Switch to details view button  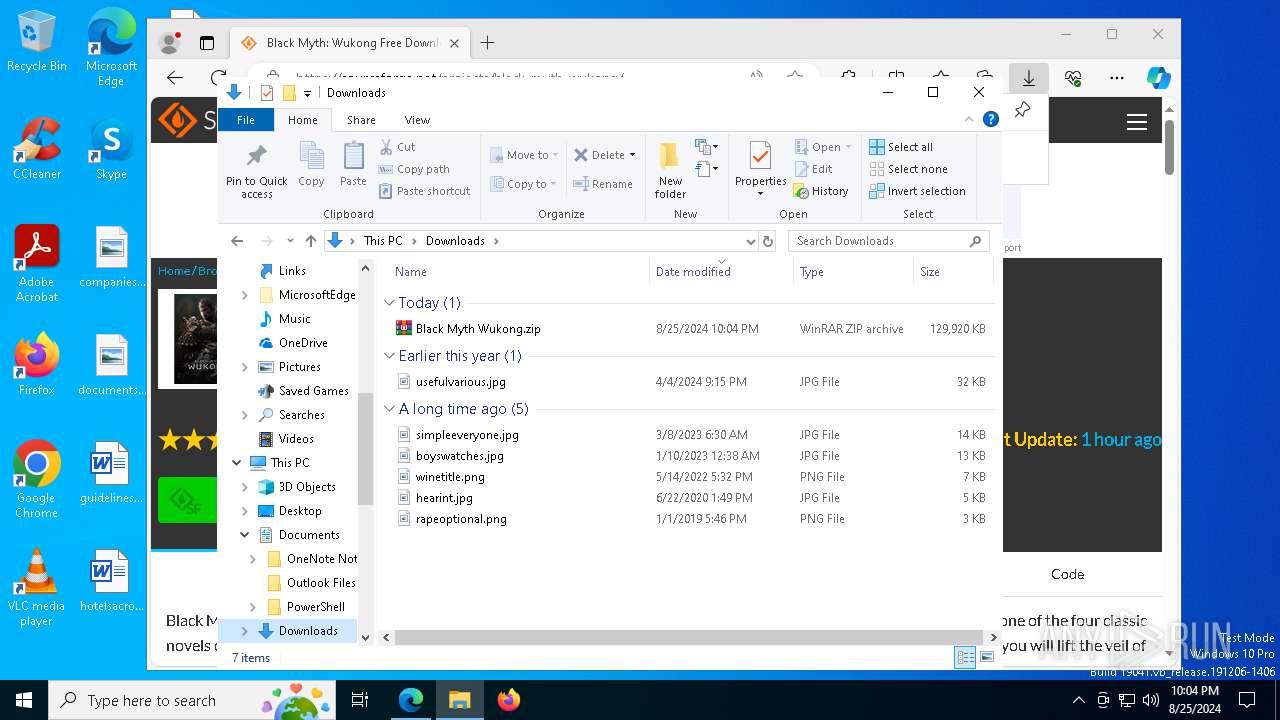966,657
